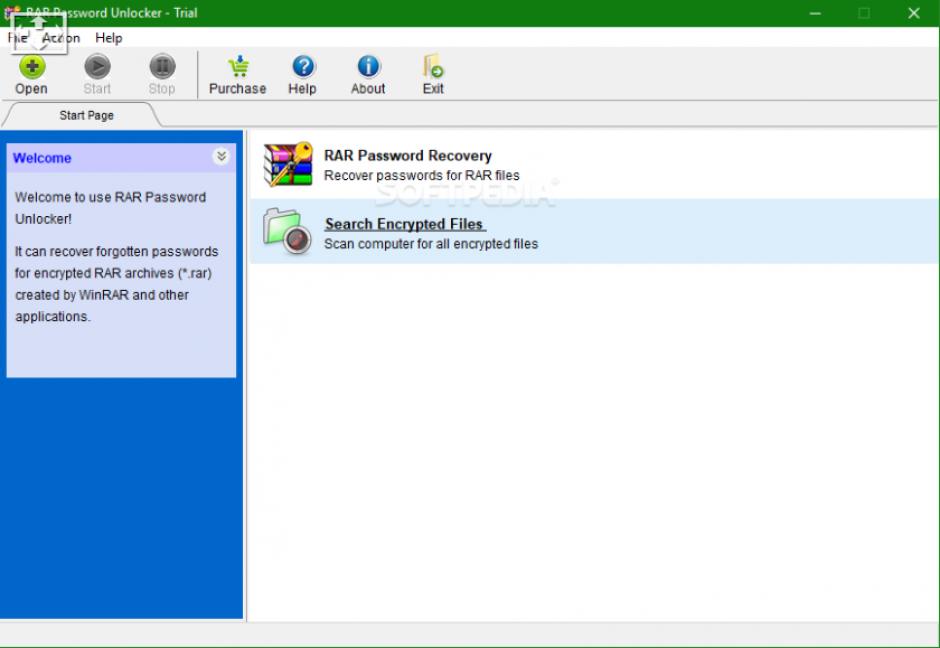Select the Start Page tab
This screenshot has width=940, height=648.
coord(85,115)
